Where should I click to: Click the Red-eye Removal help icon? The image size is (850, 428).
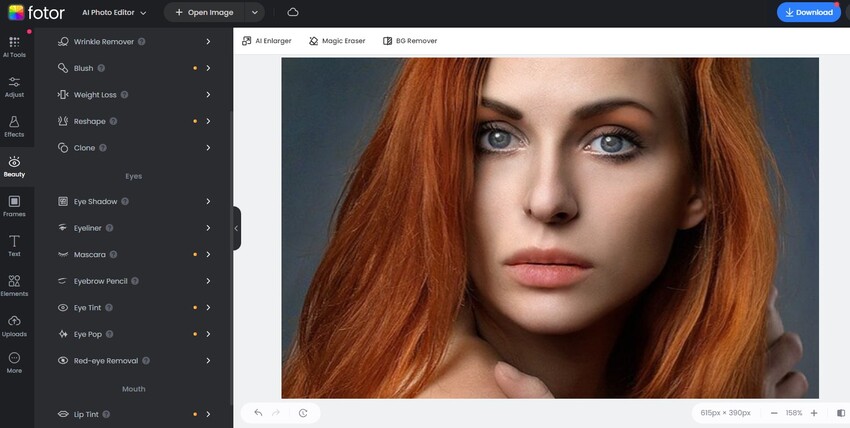tap(146, 361)
